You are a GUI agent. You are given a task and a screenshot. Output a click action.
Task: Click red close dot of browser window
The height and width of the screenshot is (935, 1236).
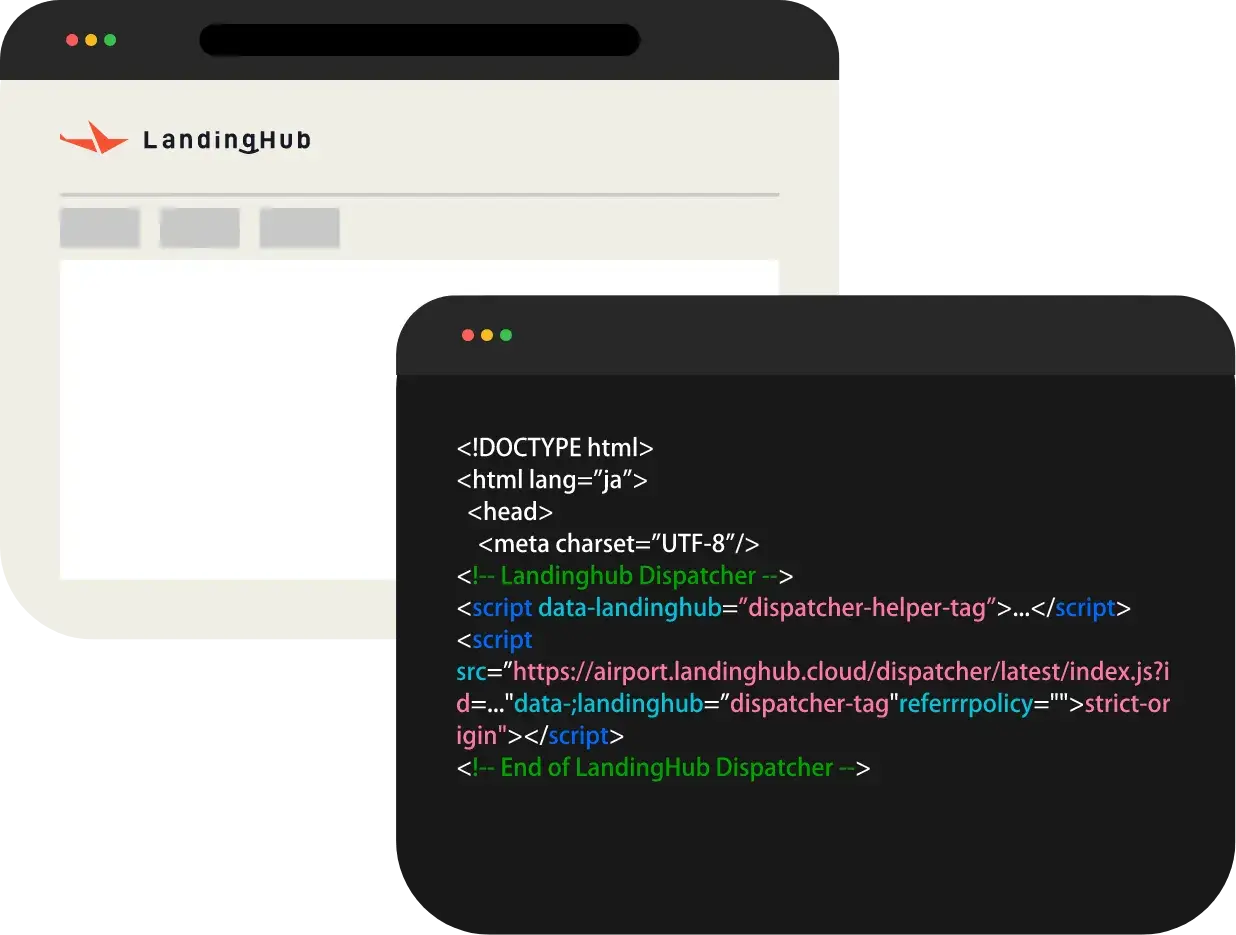[72, 40]
